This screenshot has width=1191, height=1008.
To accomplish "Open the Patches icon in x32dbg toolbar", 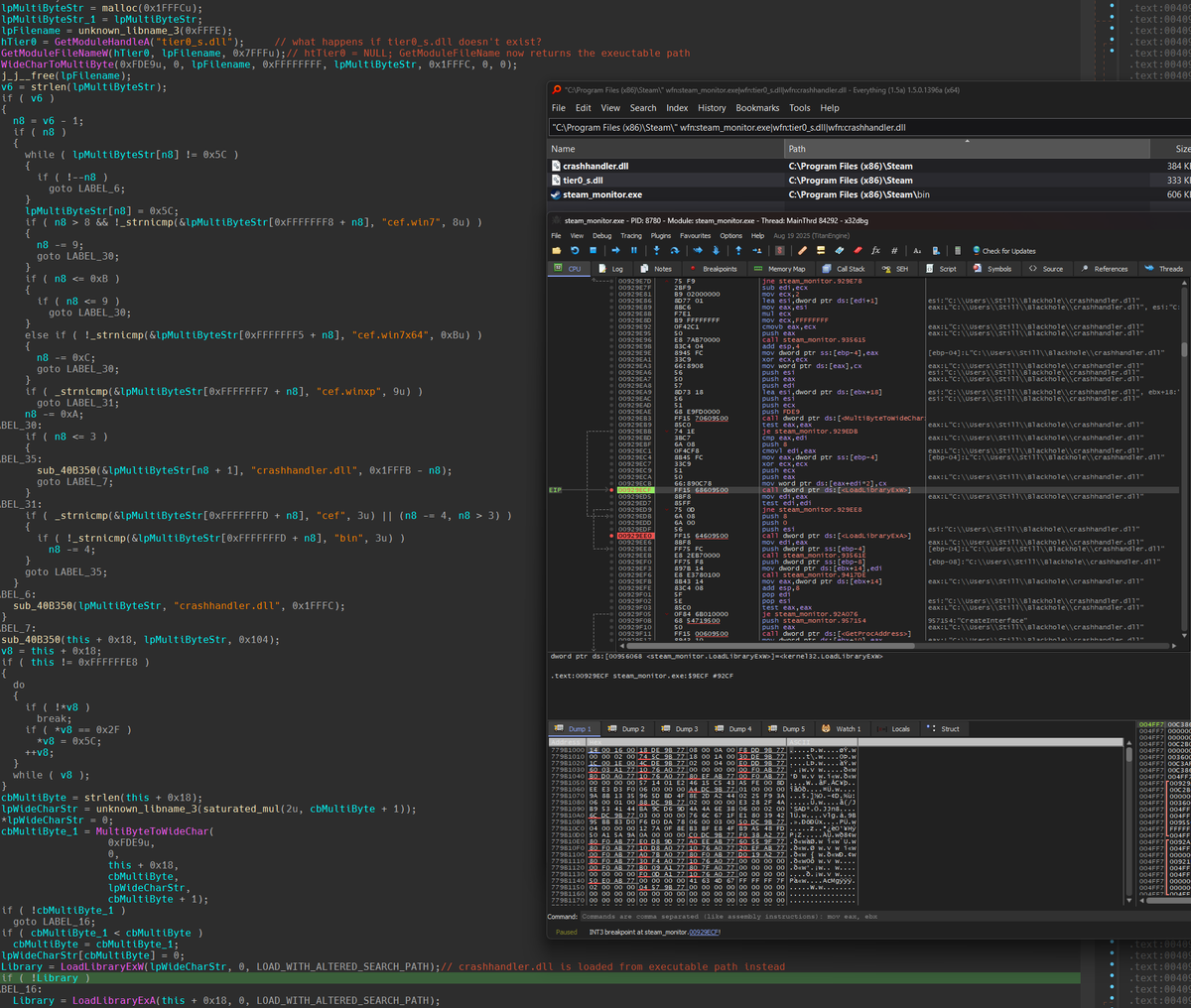I will [802, 250].
